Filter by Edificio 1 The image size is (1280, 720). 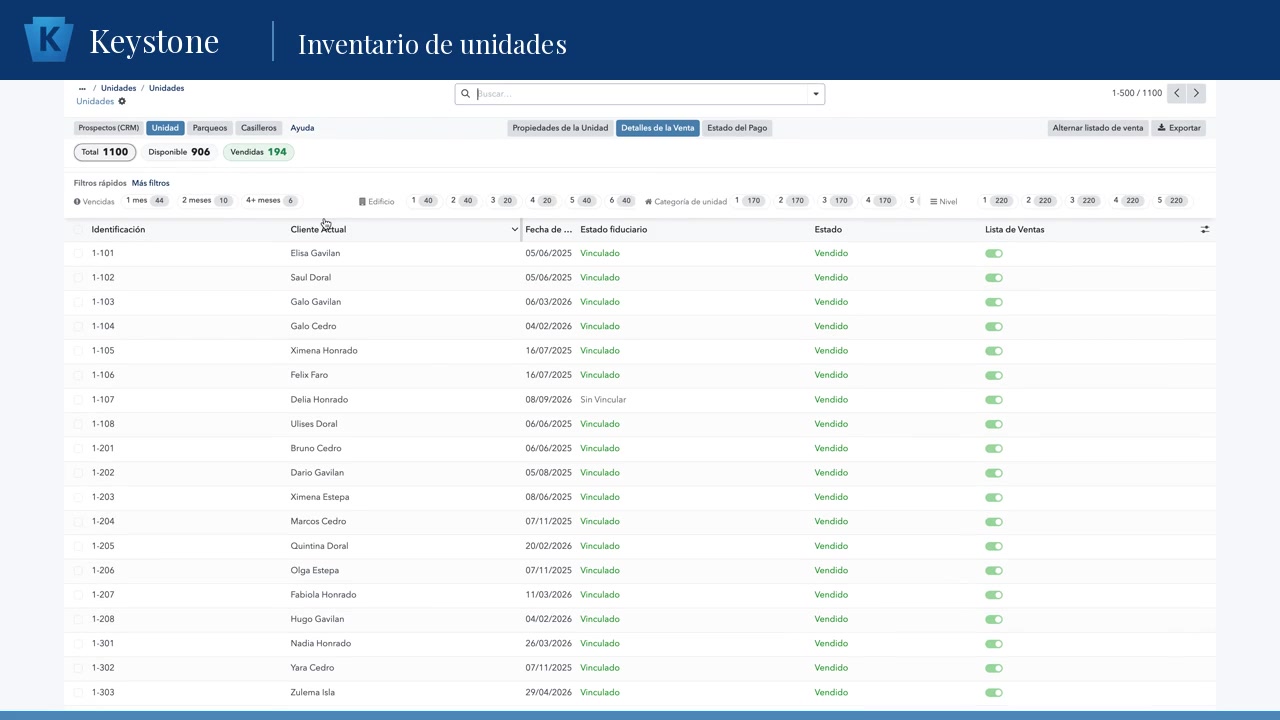tap(424, 201)
